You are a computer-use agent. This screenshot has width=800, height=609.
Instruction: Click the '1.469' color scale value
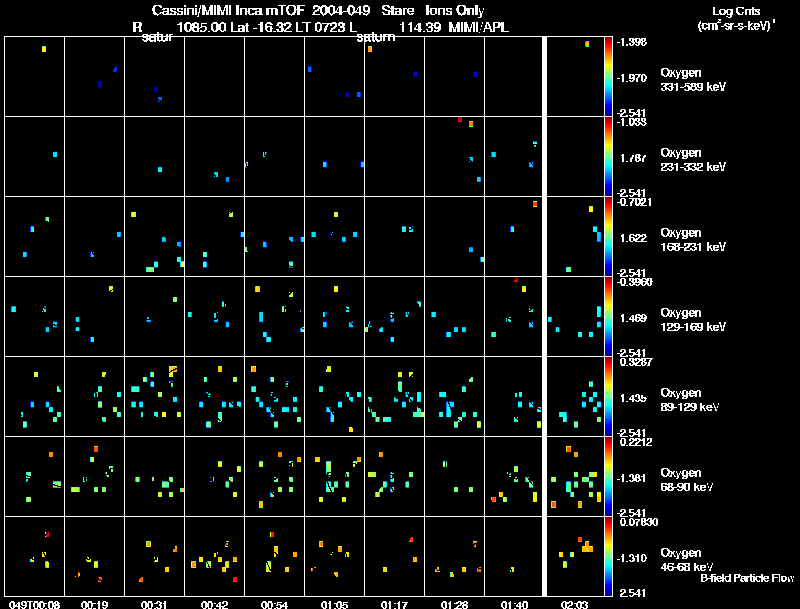click(633, 318)
